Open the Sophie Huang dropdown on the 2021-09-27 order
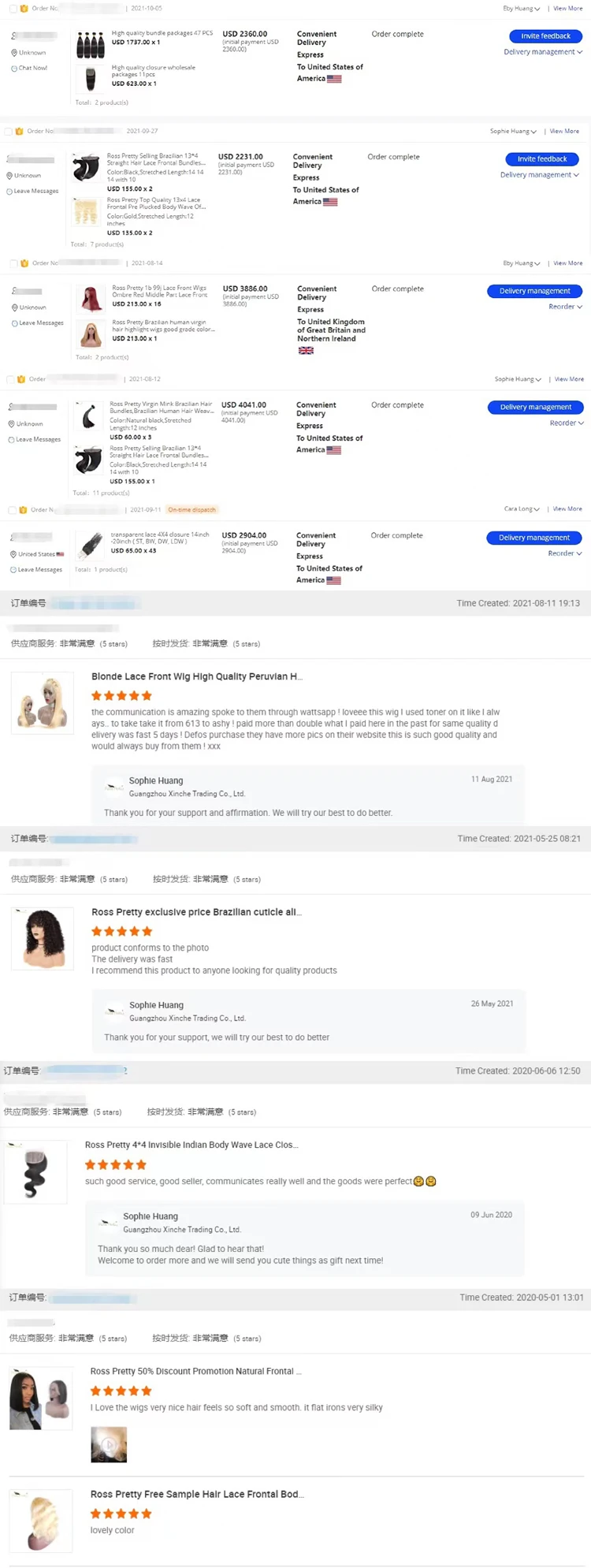This screenshot has height=1568, width=591. click(x=513, y=132)
